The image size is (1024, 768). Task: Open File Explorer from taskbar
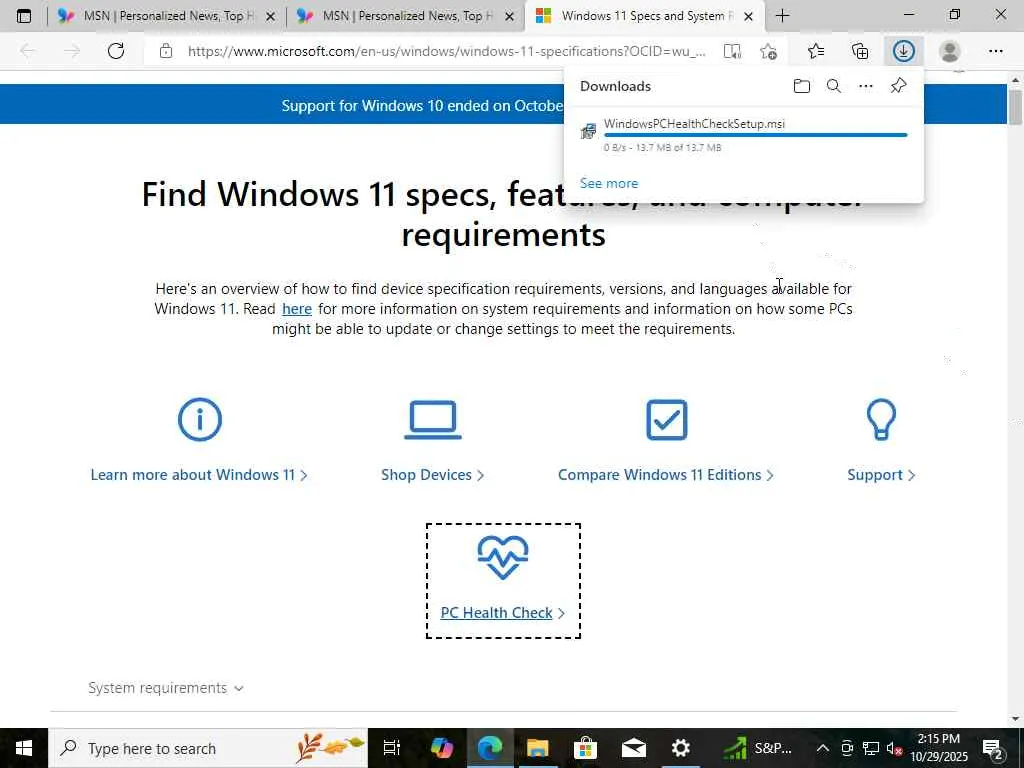537,748
